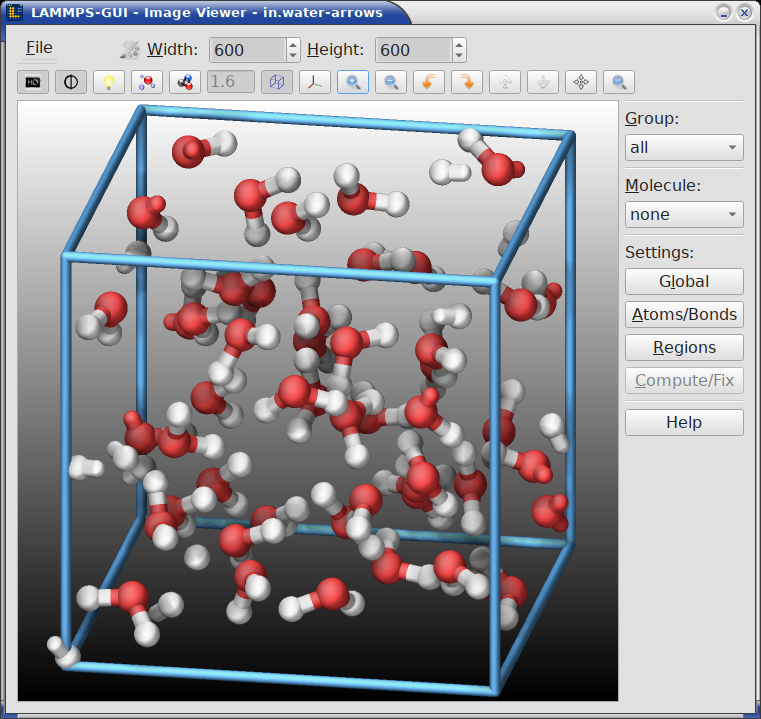761x719 pixels.
Task: Click the recenter four-arrows icon
Action: pyautogui.click(x=581, y=82)
